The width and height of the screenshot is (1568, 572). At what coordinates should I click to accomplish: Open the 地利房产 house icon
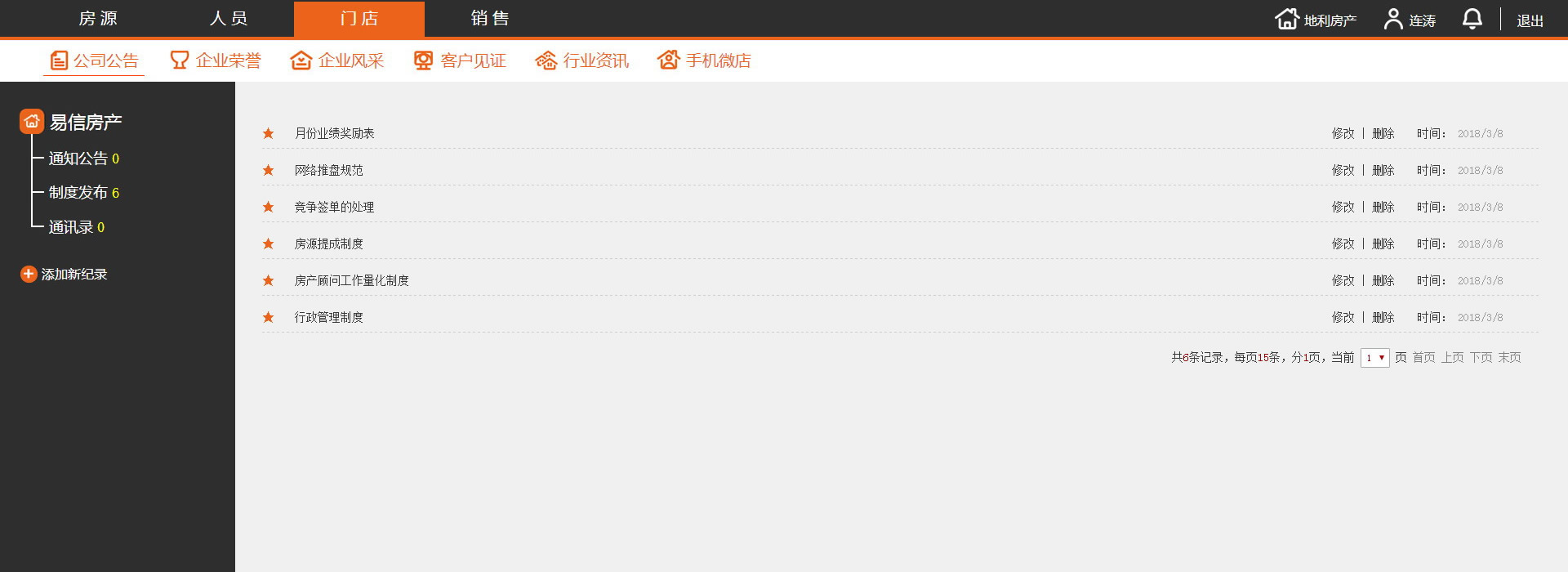pos(1287,19)
